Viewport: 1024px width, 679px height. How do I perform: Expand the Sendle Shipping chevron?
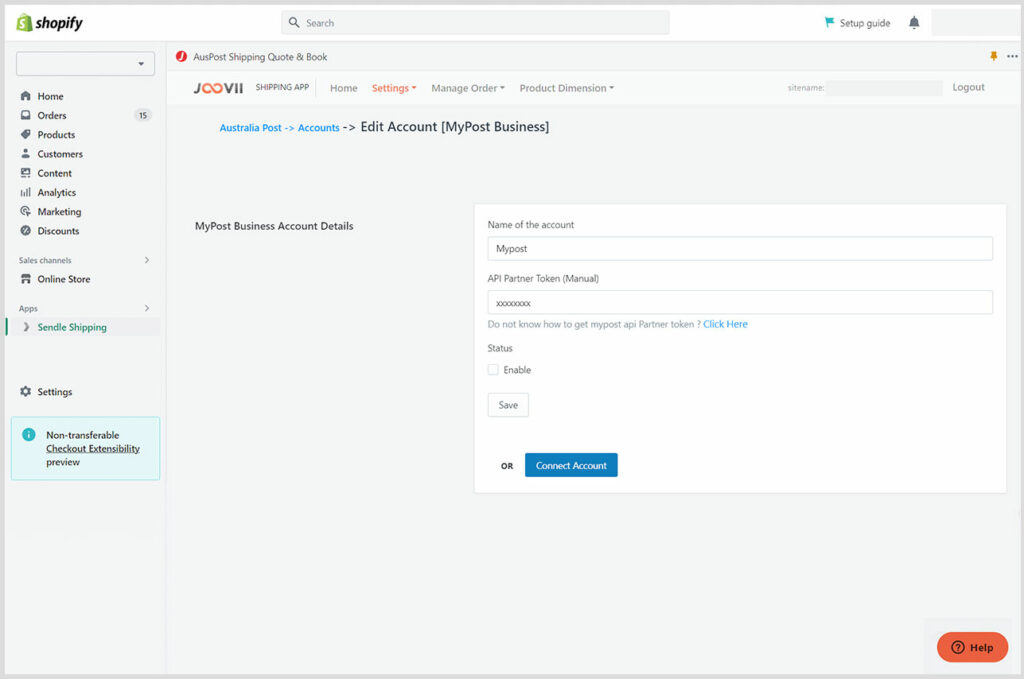pos(26,327)
